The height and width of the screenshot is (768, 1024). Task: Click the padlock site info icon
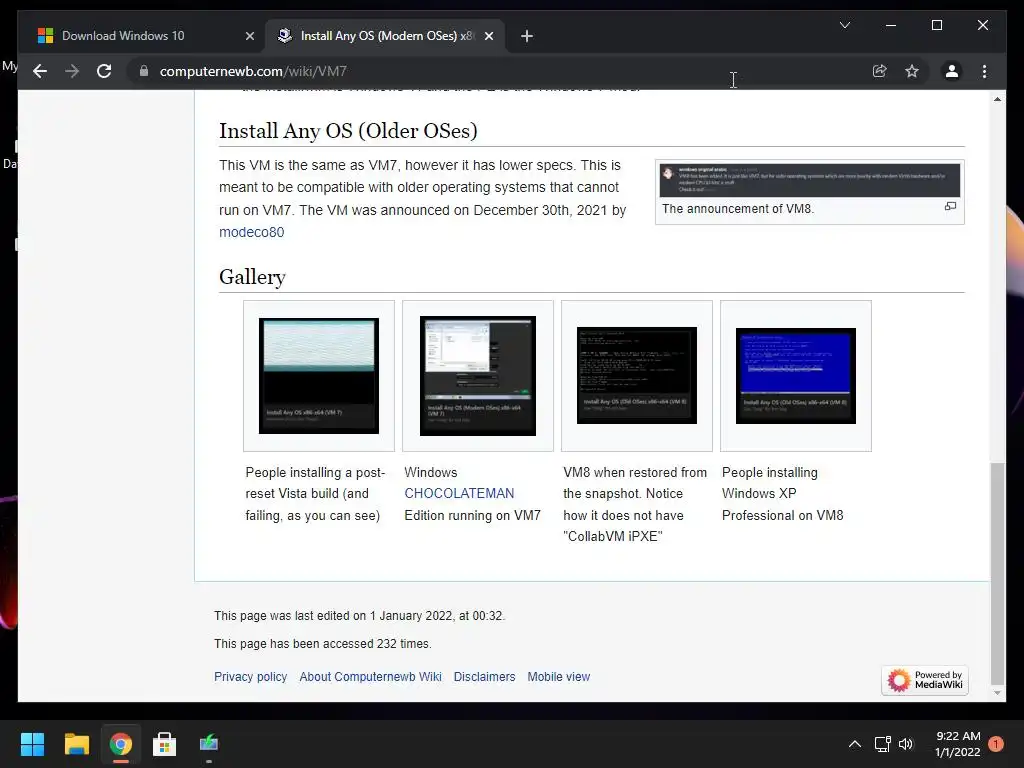pos(144,71)
